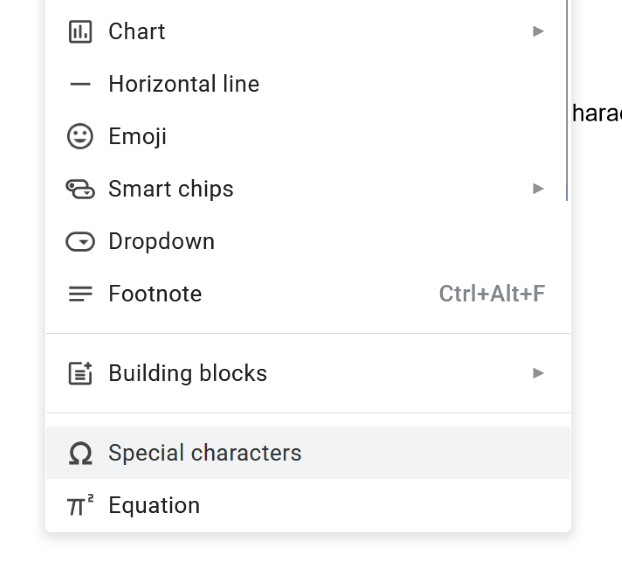Click the Dropdown pill-shaped icon
622x563 pixels.
coord(80,242)
